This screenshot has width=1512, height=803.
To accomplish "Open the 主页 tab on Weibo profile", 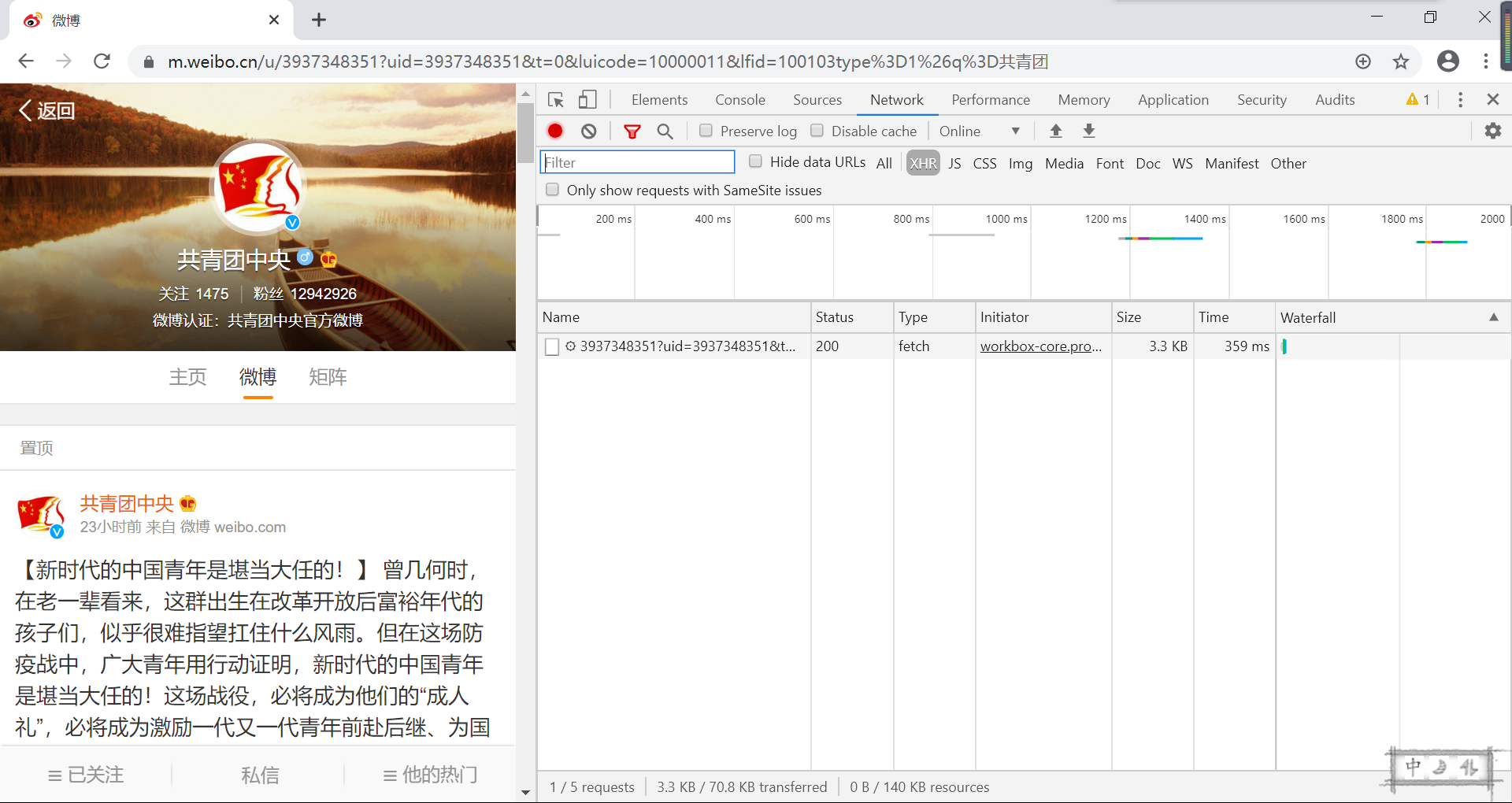I will click(x=188, y=377).
